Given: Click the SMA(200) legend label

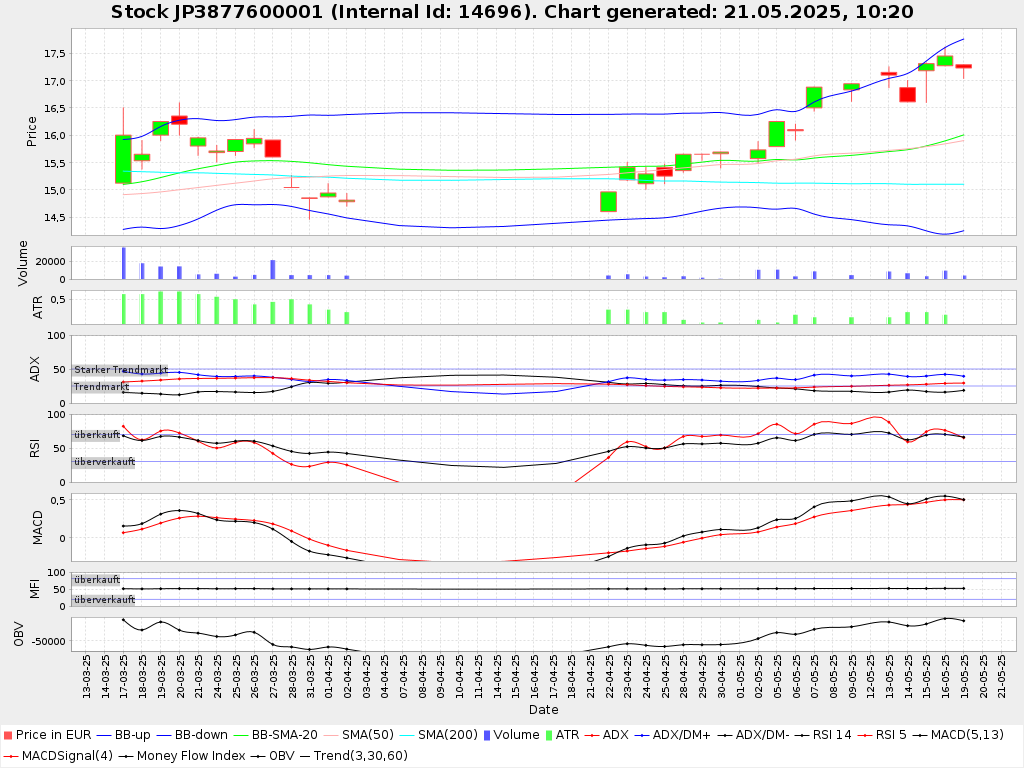Looking at the screenshot, I should pos(448,735).
